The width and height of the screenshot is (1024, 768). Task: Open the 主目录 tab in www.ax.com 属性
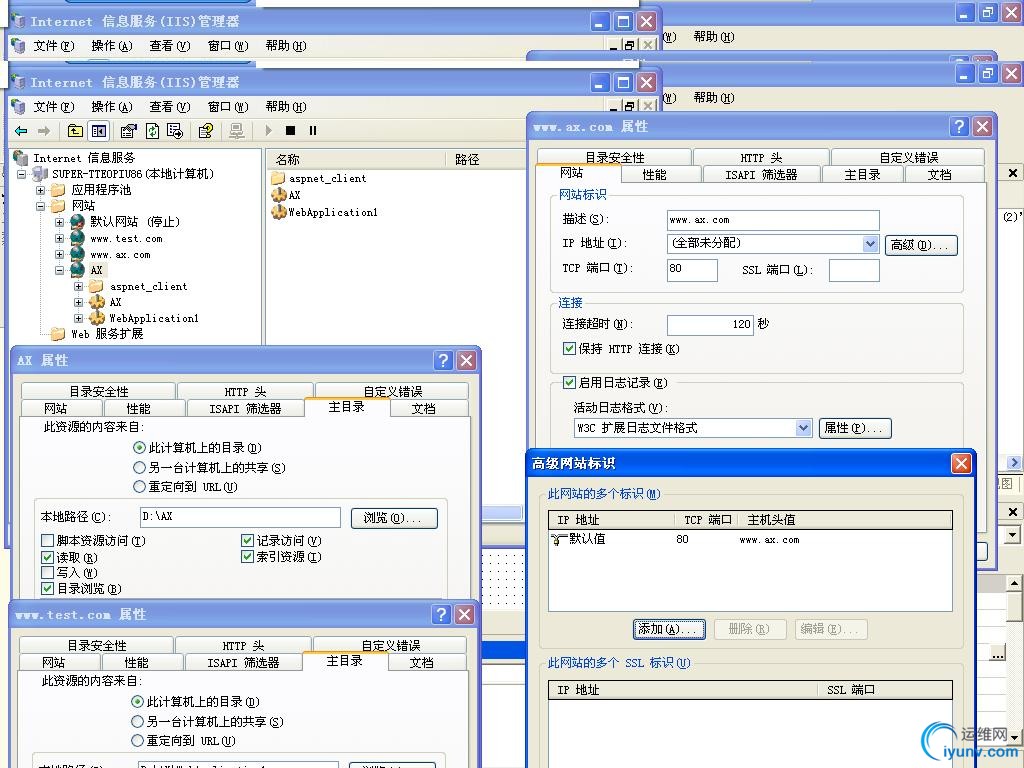click(x=863, y=175)
